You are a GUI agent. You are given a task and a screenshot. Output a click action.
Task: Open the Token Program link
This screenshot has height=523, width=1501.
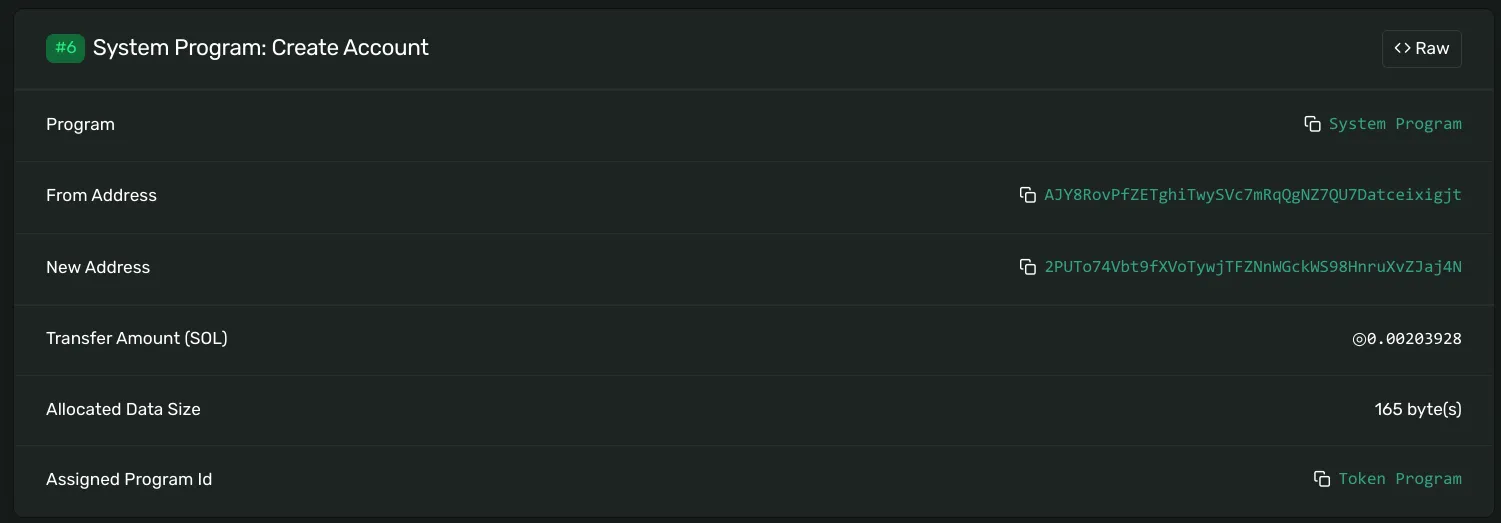click(x=1400, y=479)
